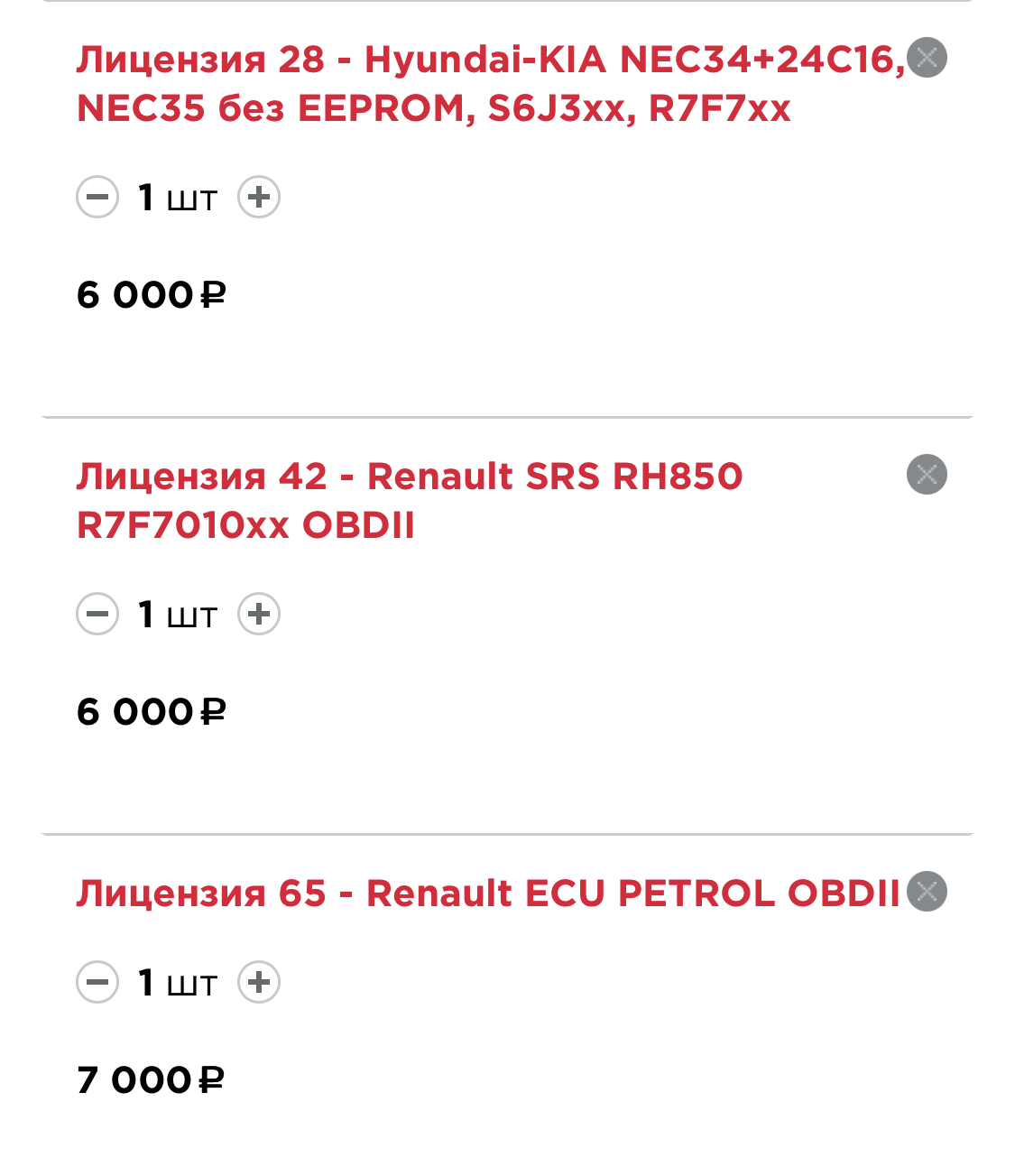
Task: Click the шт unit label under Лицензия 65
Action: [192, 985]
